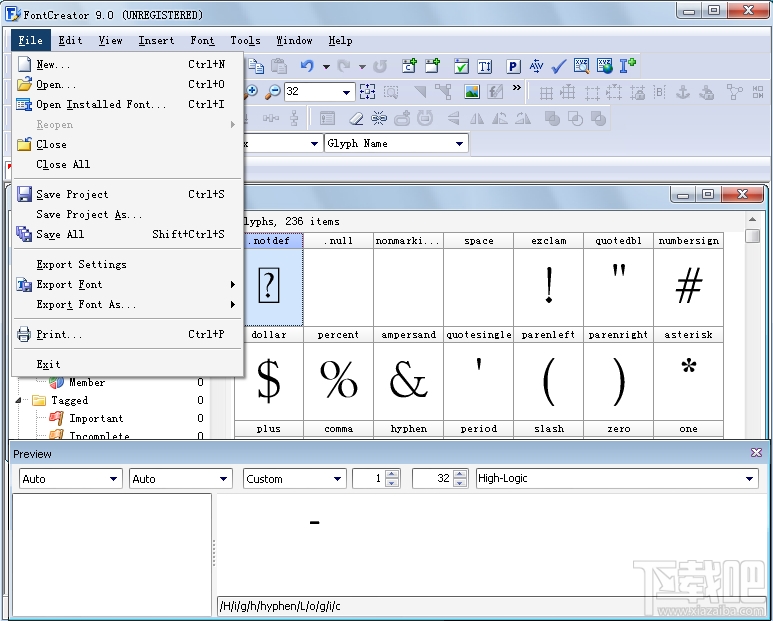The height and width of the screenshot is (621, 773).
Task: Click the Undo arrow icon
Action: tap(307, 66)
